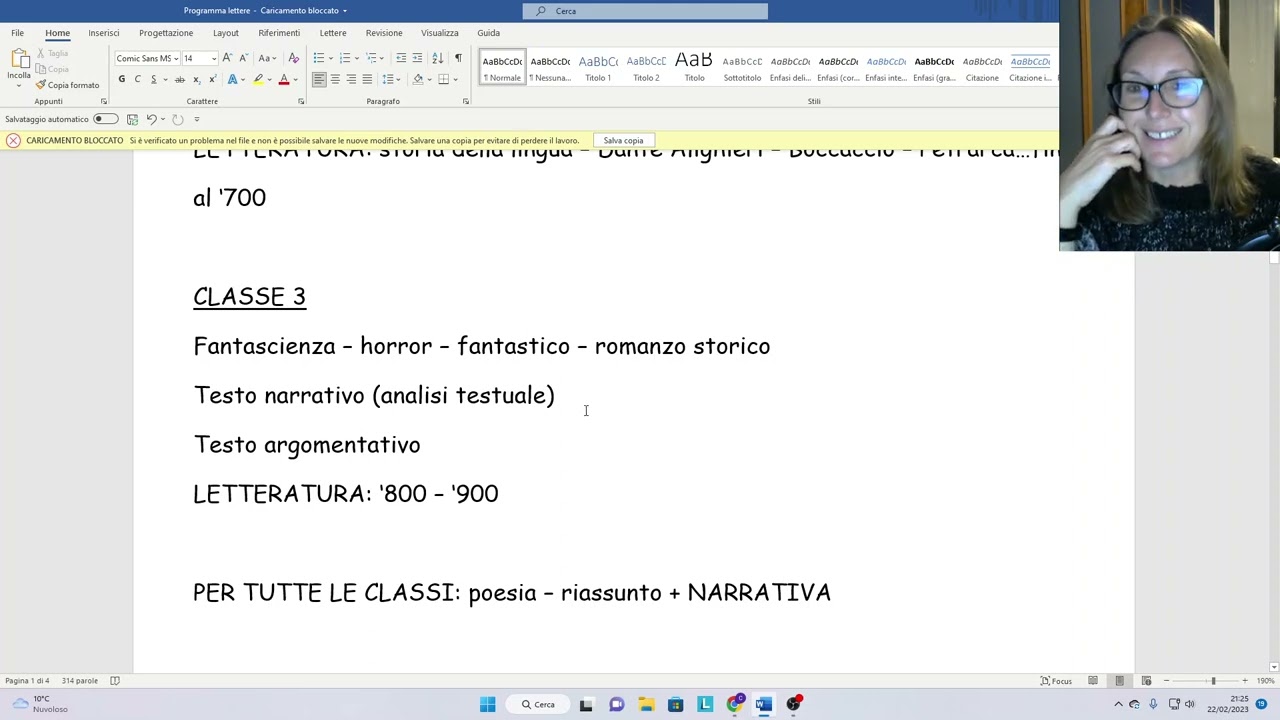1280x720 pixels.
Task: Switch to Riferimenti tab
Action: click(x=279, y=33)
